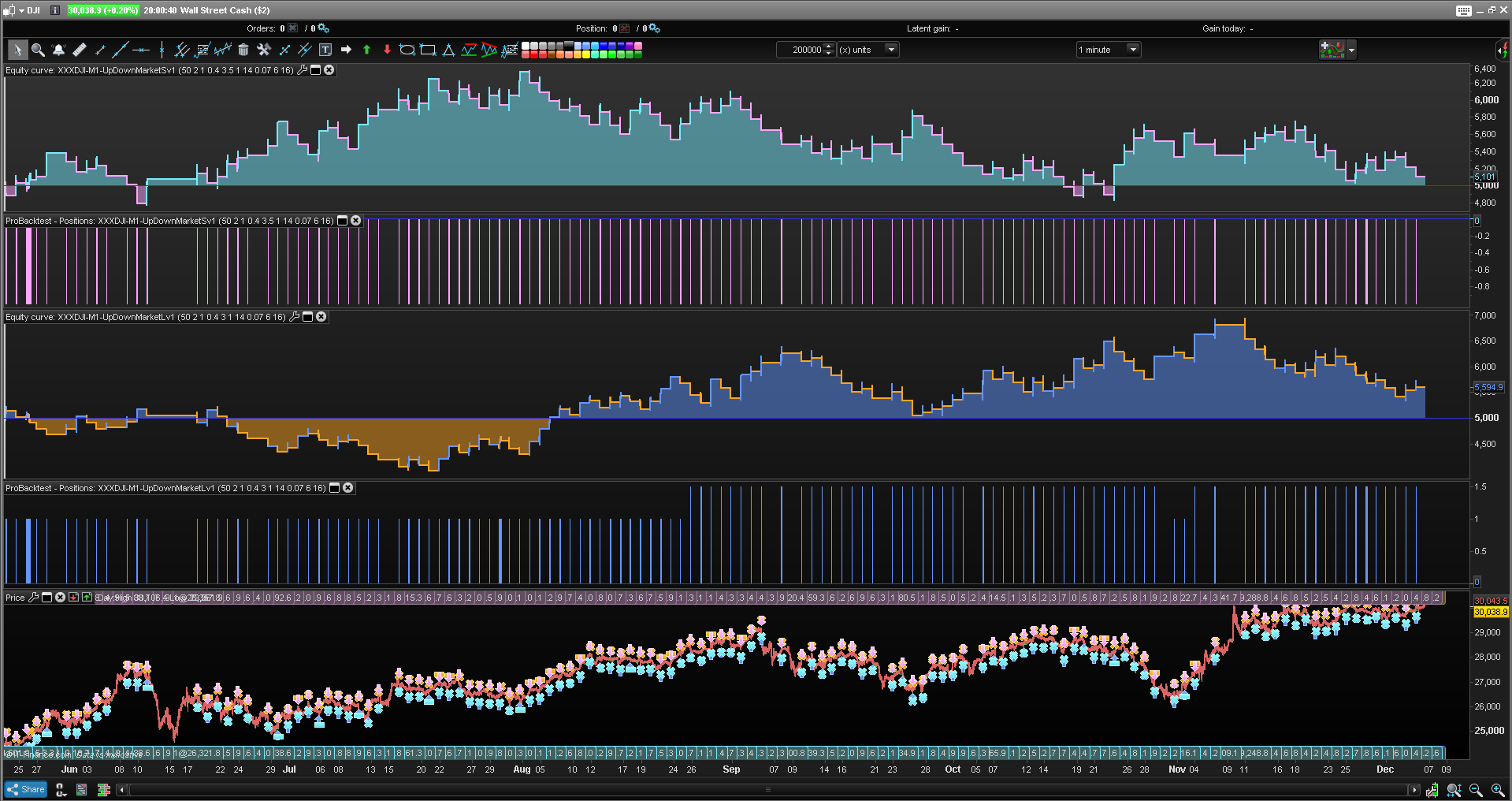Close the UpDownMarketLv1 equity curve panel
Screen dimensions: 1512x801
click(321, 317)
